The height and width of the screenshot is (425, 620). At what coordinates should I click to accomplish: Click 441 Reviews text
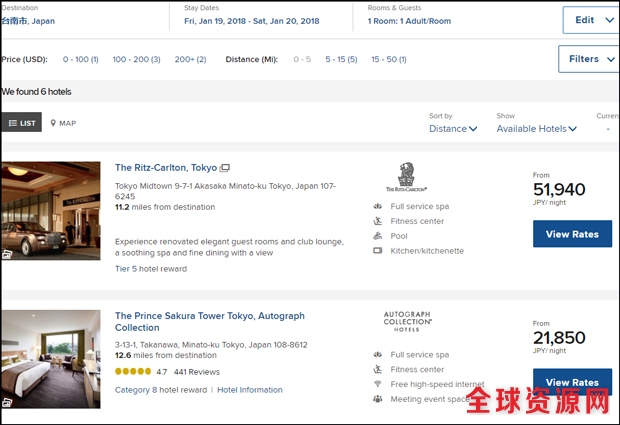click(x=197, y=372)
